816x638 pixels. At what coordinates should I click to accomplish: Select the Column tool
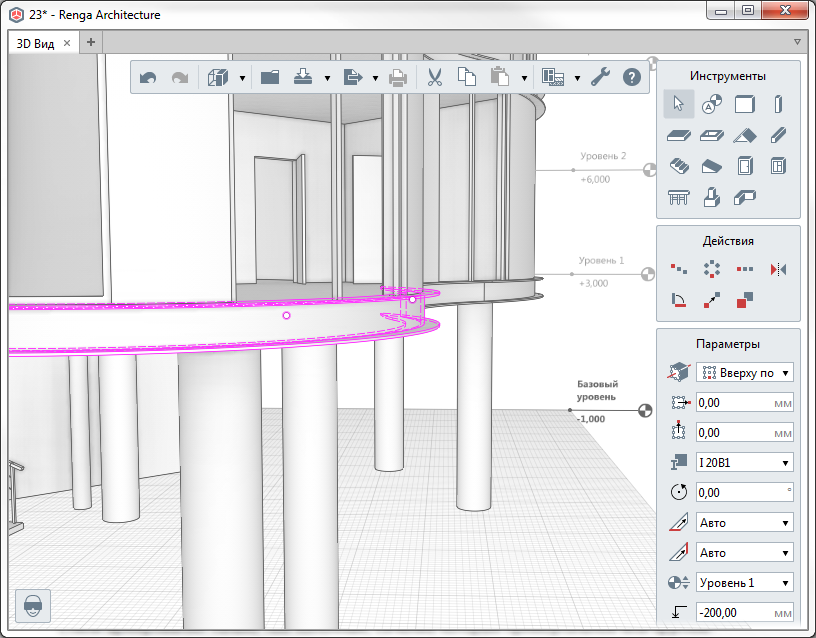coord(779,104)
